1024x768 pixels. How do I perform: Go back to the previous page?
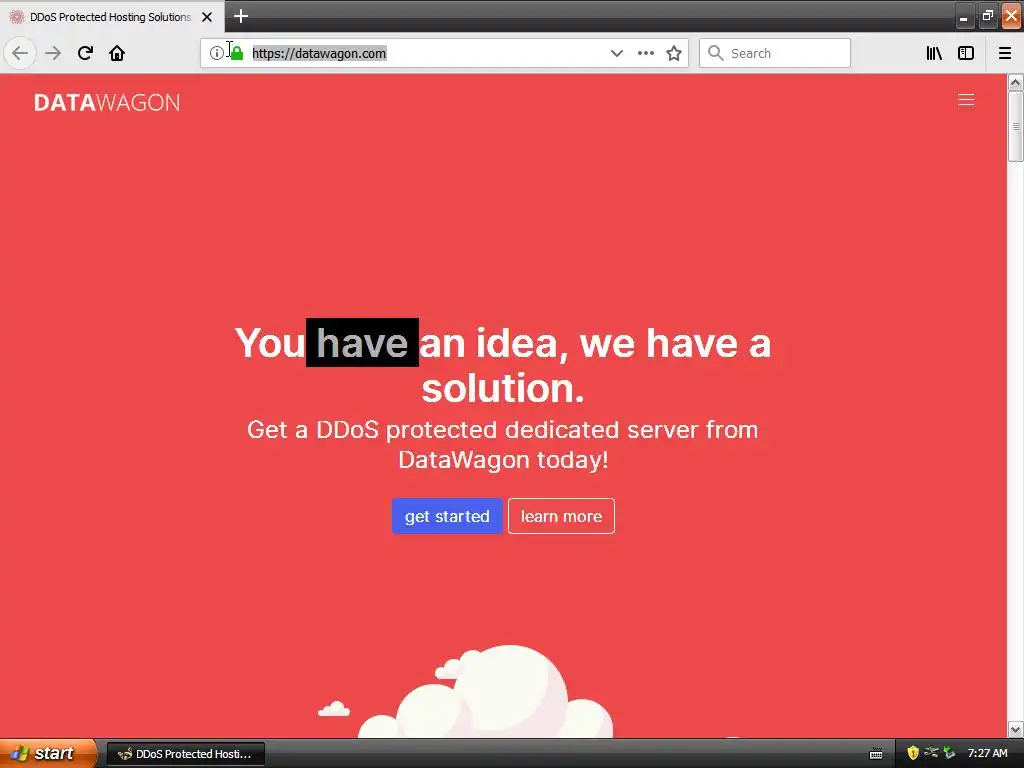[20, 53]
